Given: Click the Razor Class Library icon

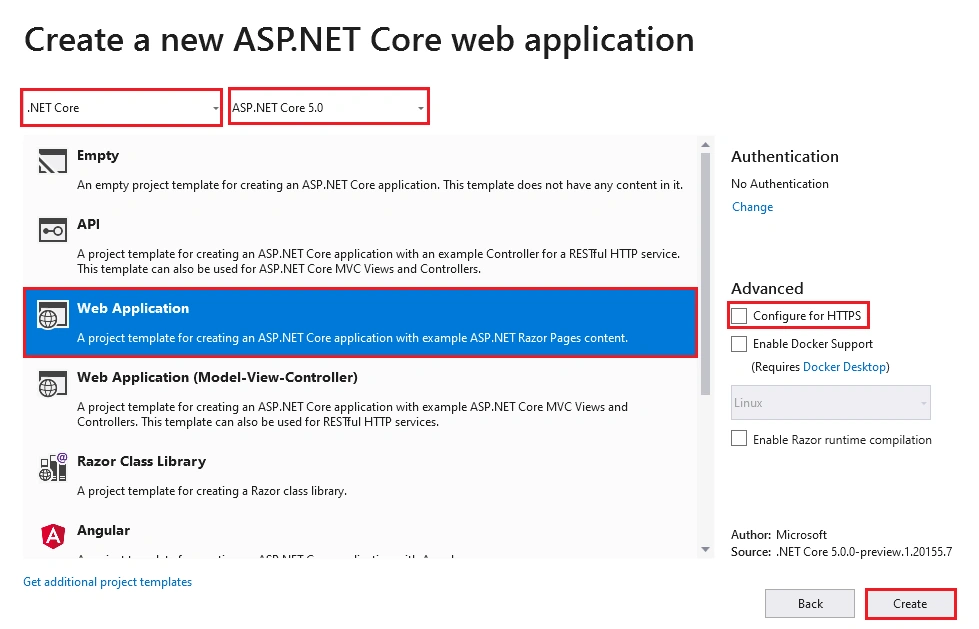Looking at the screenshot, I should click(52, 467).
